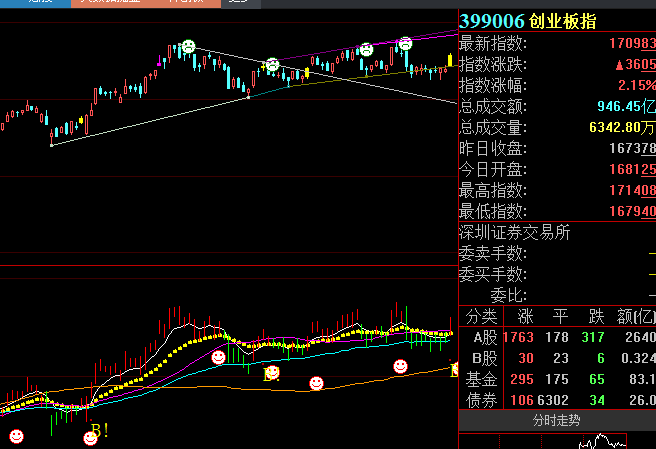Click the 涨 column header
656x449 pixels.
tap(525, 316)
